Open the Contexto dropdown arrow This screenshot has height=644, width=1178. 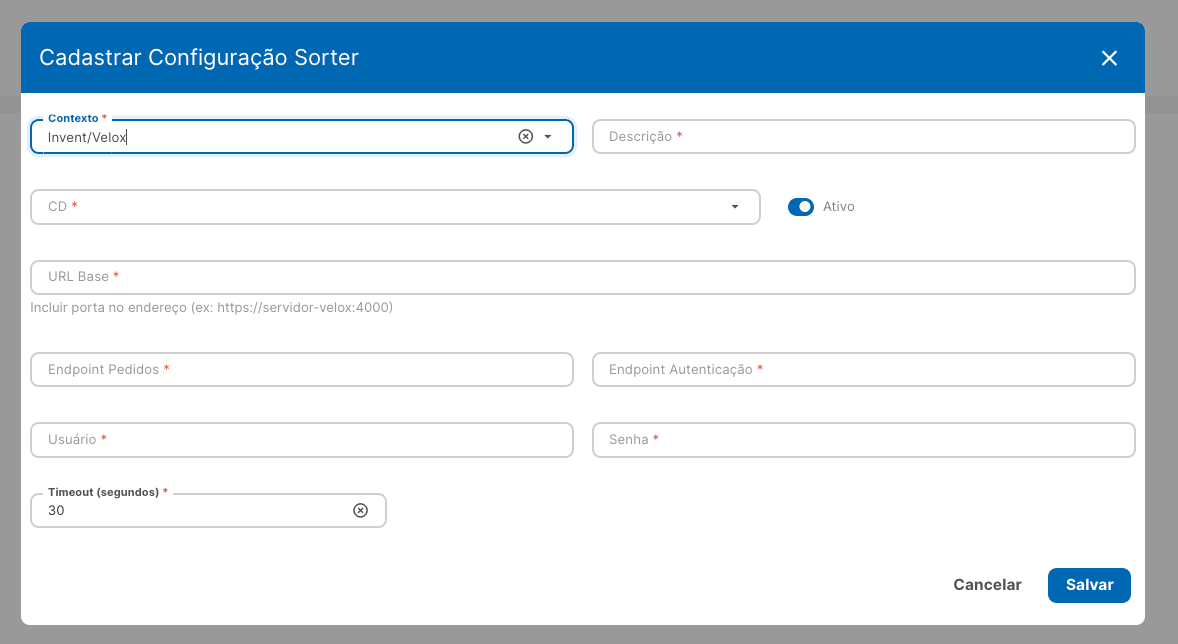[x=548, y=137]
